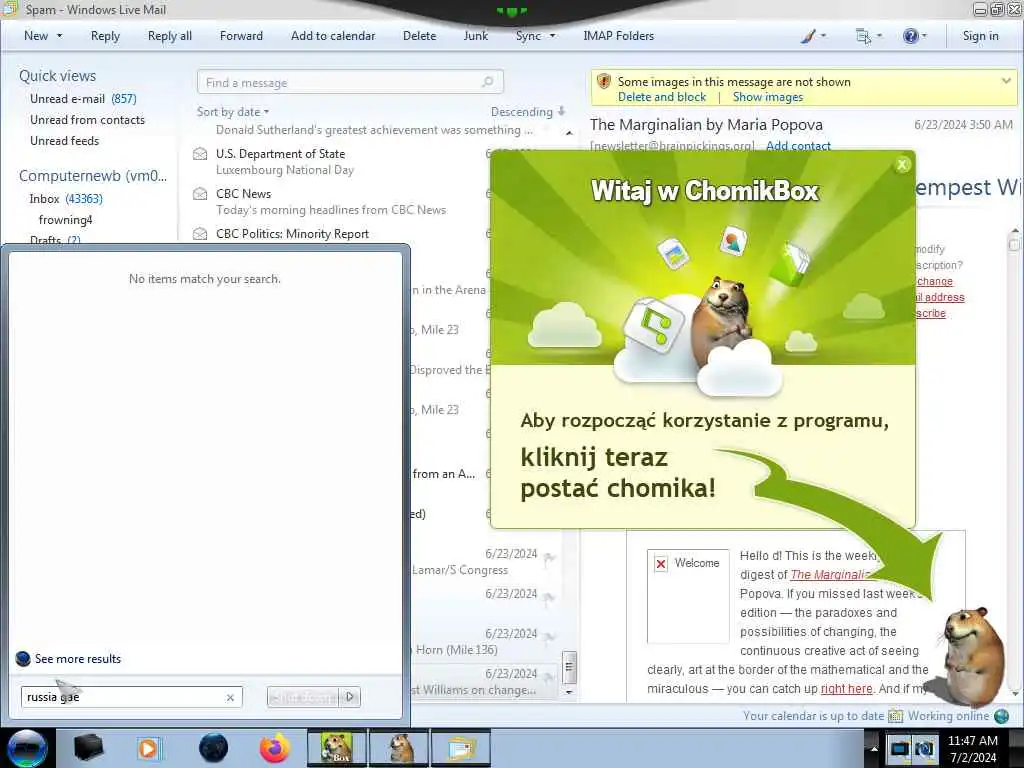Screen dimensions: 1024x768
Task: Click envelope icon beside U.S. Department of State
Action: (x=200, y=154)
